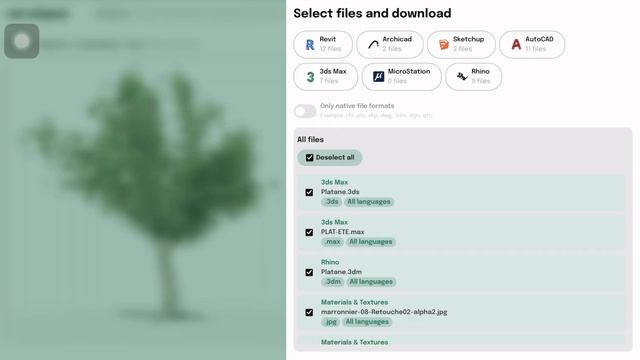Click the Platane.3dm file name
640x360 pixels.
point(341,272)
